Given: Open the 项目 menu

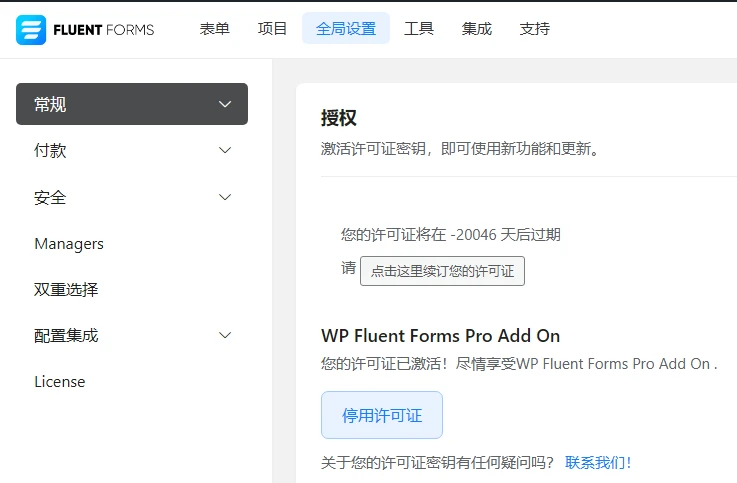Looking at the screenshot, I should [x=272, y=29].
